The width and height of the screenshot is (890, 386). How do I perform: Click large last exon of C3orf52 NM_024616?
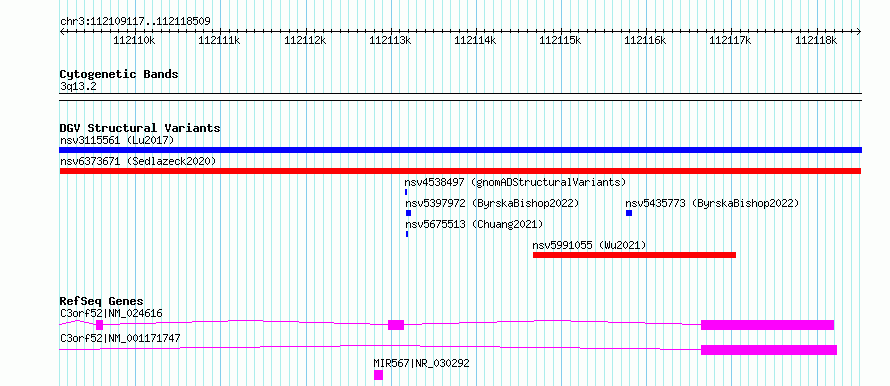click(767, 325)
